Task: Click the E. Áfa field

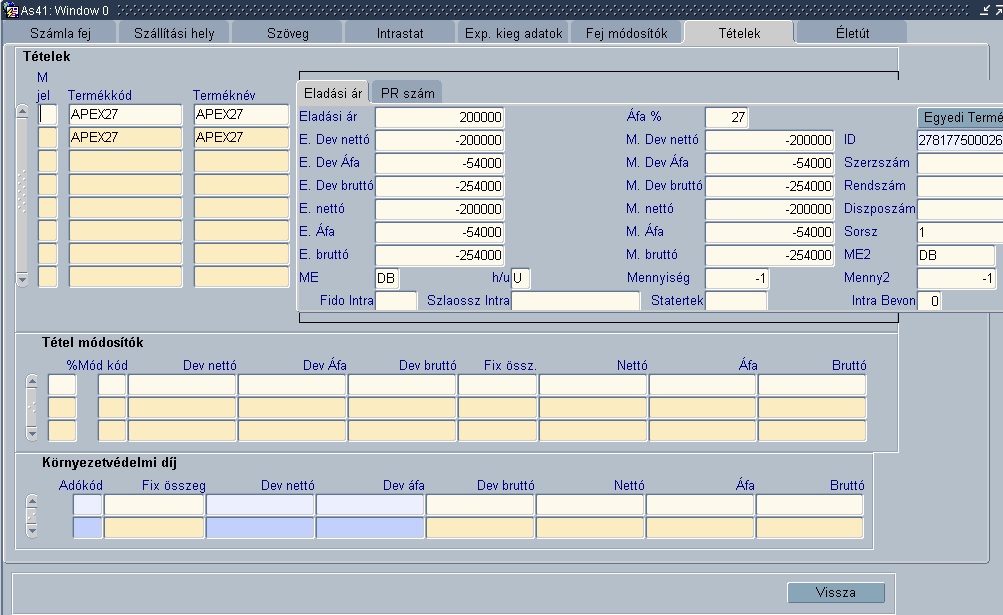Action: 439,232
